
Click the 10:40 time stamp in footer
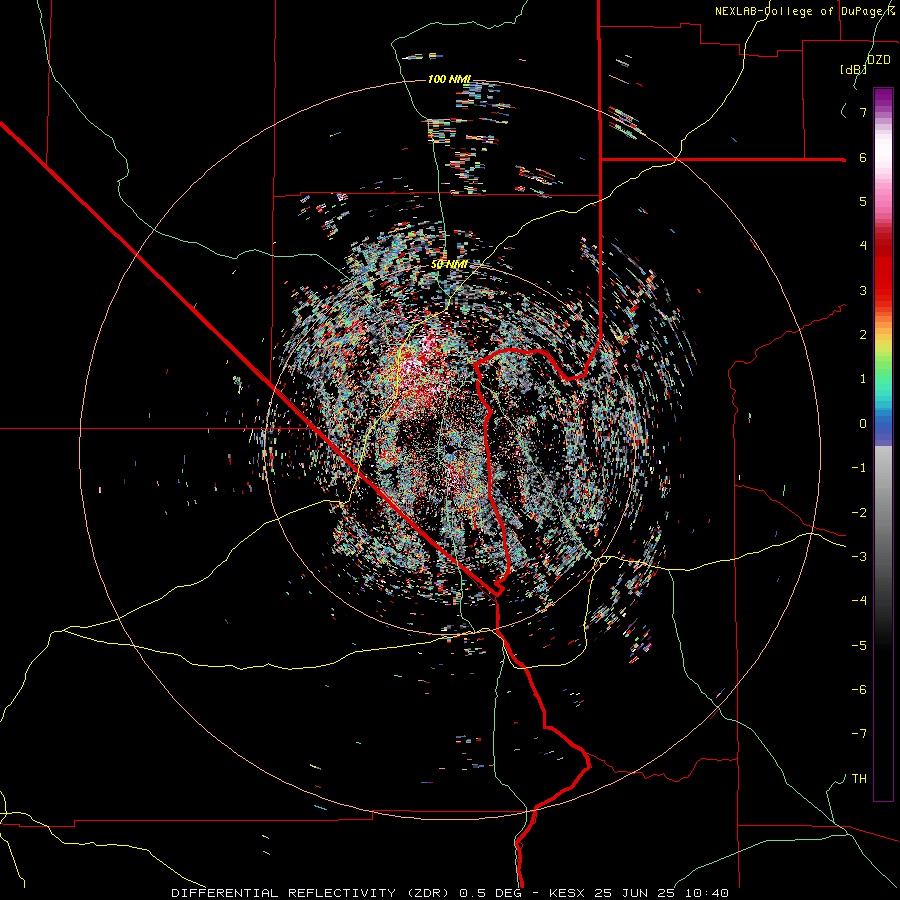click(x=707, y=893)
